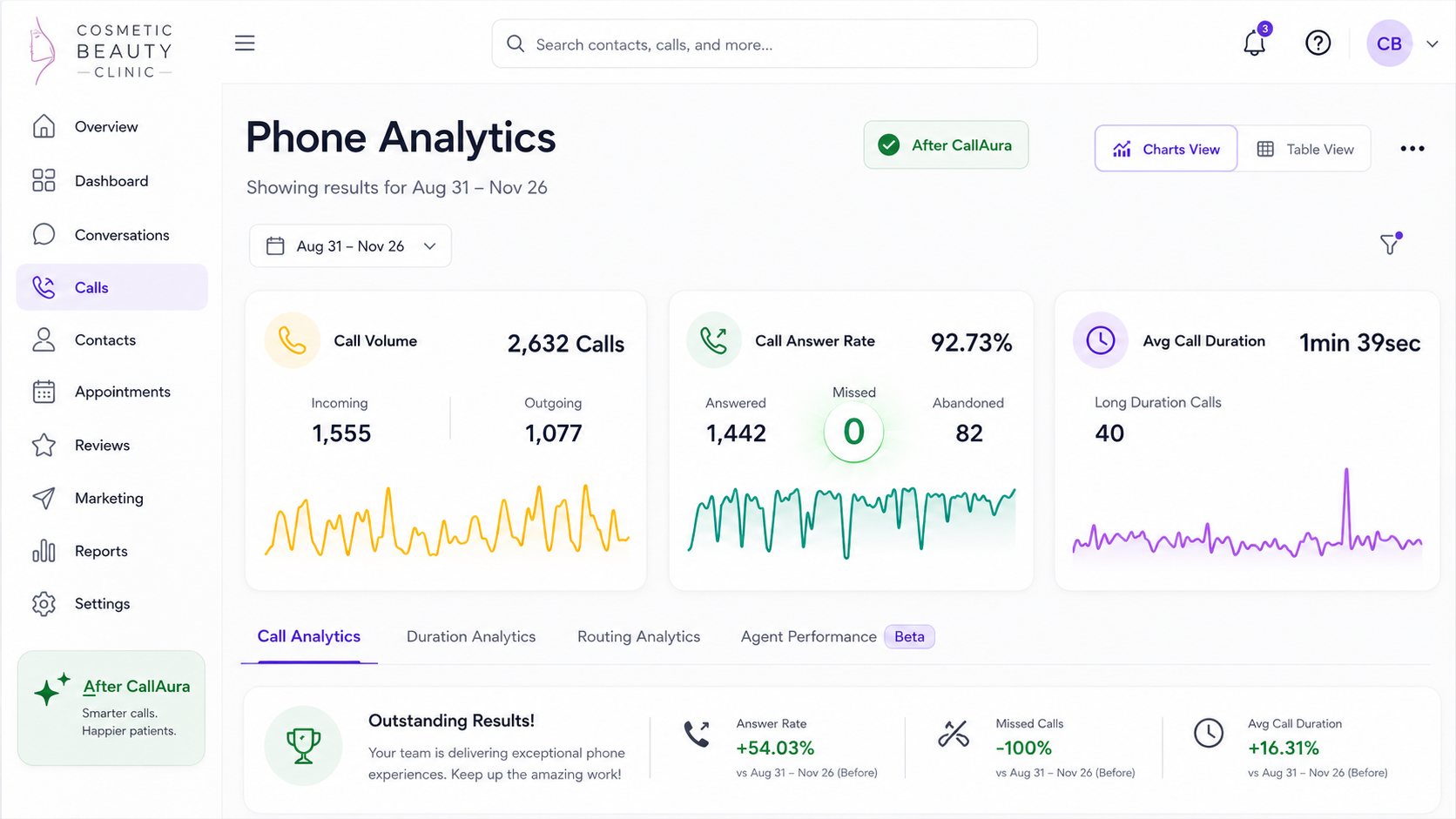Open the Aug 31 – Nov 26 date dropdown
Viewport: 1456px width, 819px height.
(350, 246)
